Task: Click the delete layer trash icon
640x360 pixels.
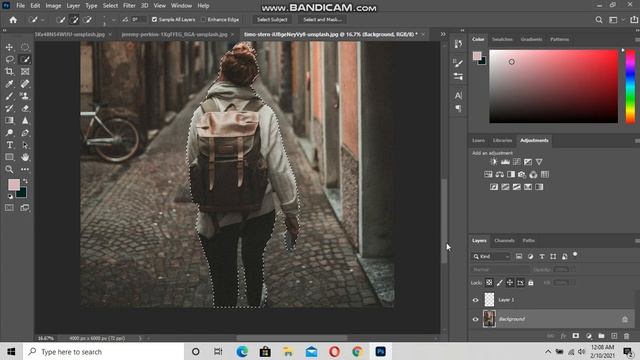Action: point(627,336)
